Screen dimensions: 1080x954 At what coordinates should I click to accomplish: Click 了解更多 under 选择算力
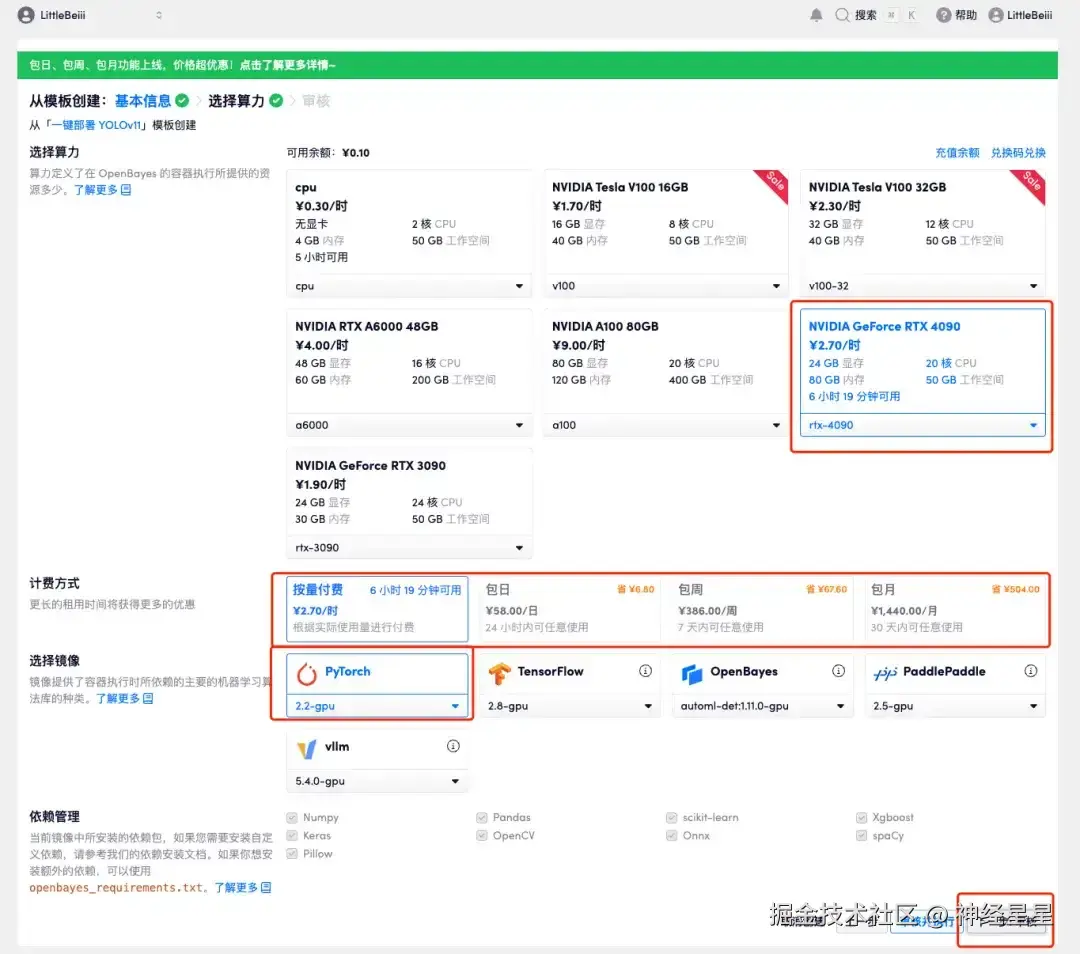(x=102, y=189)
